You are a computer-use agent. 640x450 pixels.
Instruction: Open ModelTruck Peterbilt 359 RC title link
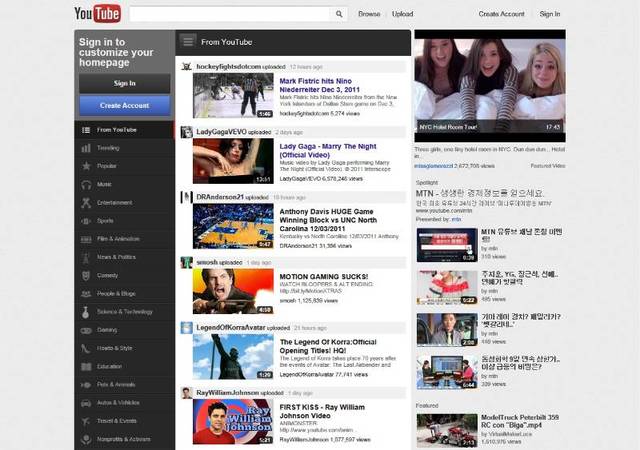[x=520, y=421]
